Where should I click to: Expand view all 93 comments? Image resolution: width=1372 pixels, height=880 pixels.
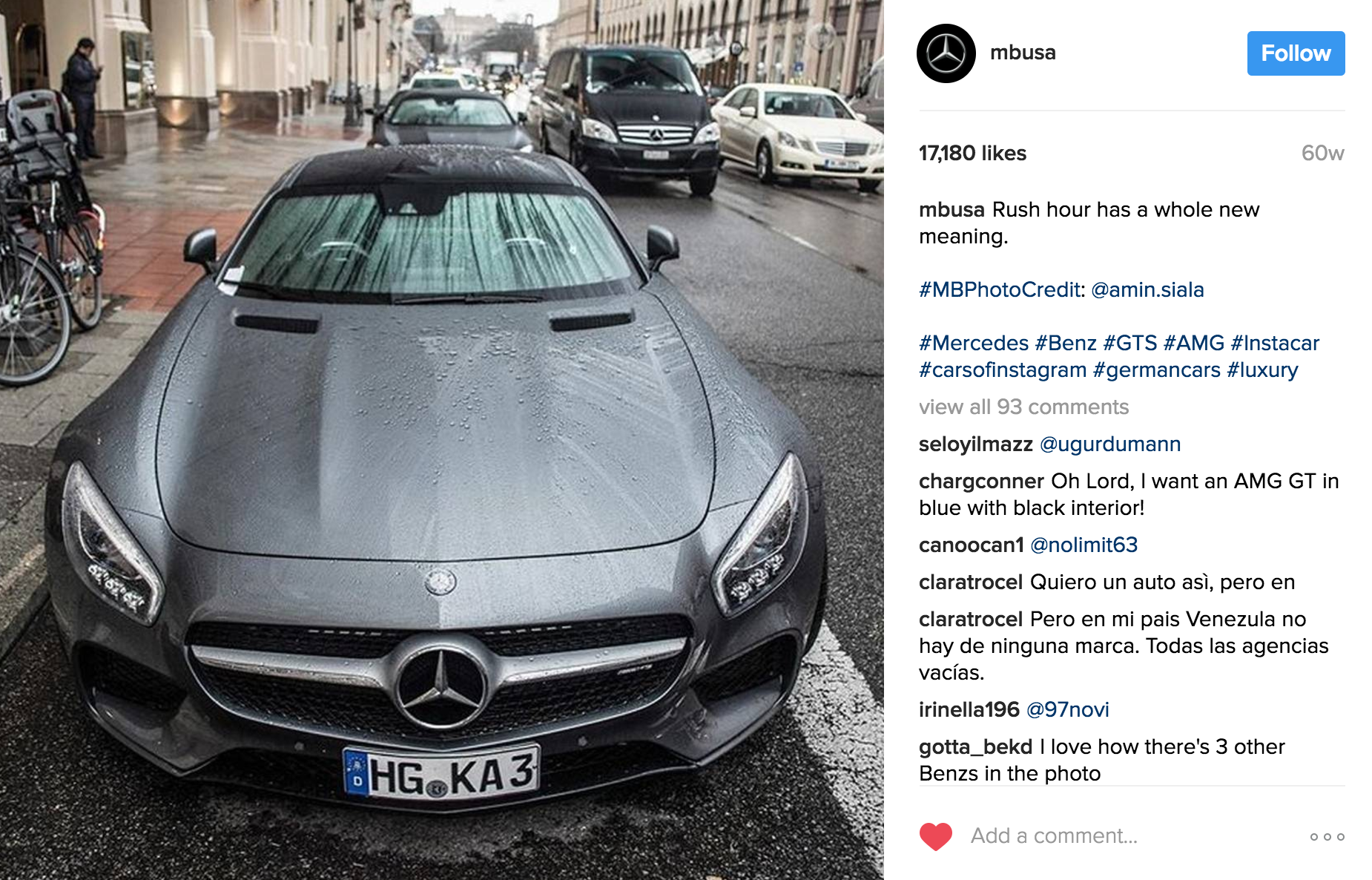[x=1023, y=407]
